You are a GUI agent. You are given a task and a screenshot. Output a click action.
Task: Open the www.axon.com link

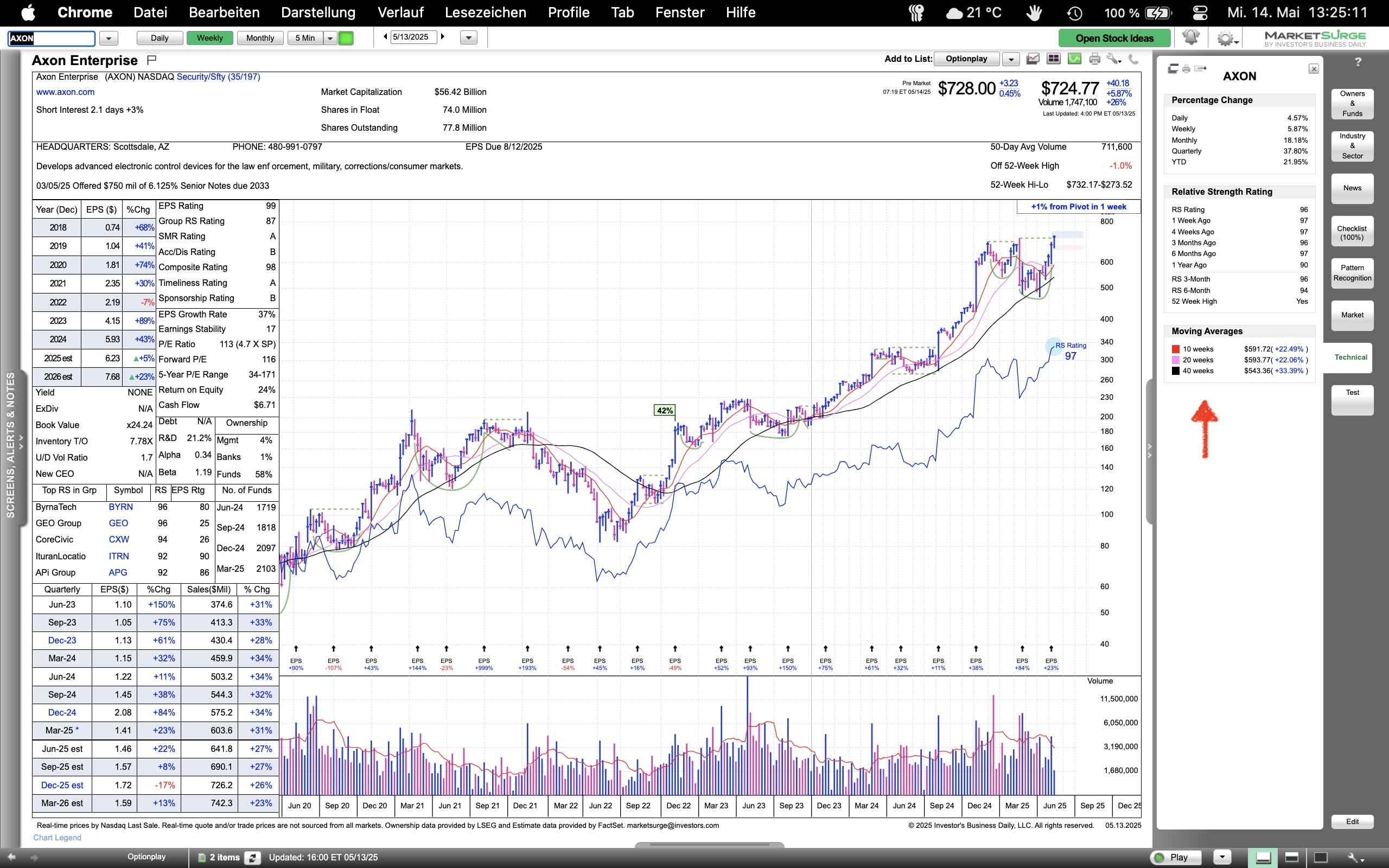click(x=65, y=92)
